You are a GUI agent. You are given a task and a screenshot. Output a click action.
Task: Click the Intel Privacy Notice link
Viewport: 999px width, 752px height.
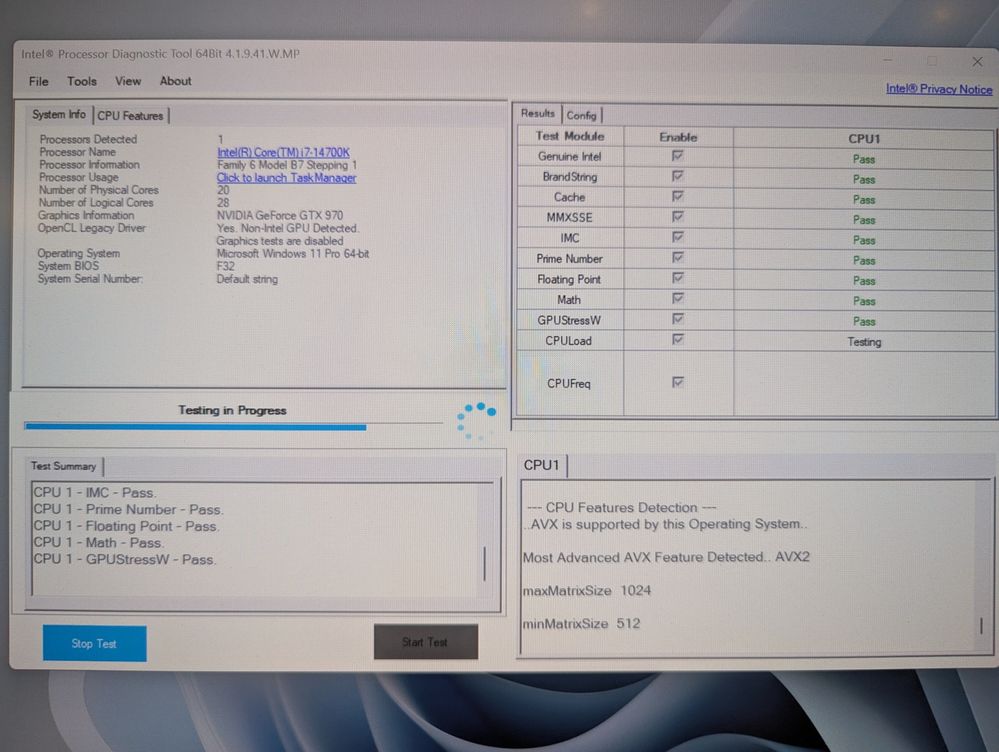coord(938,89)
